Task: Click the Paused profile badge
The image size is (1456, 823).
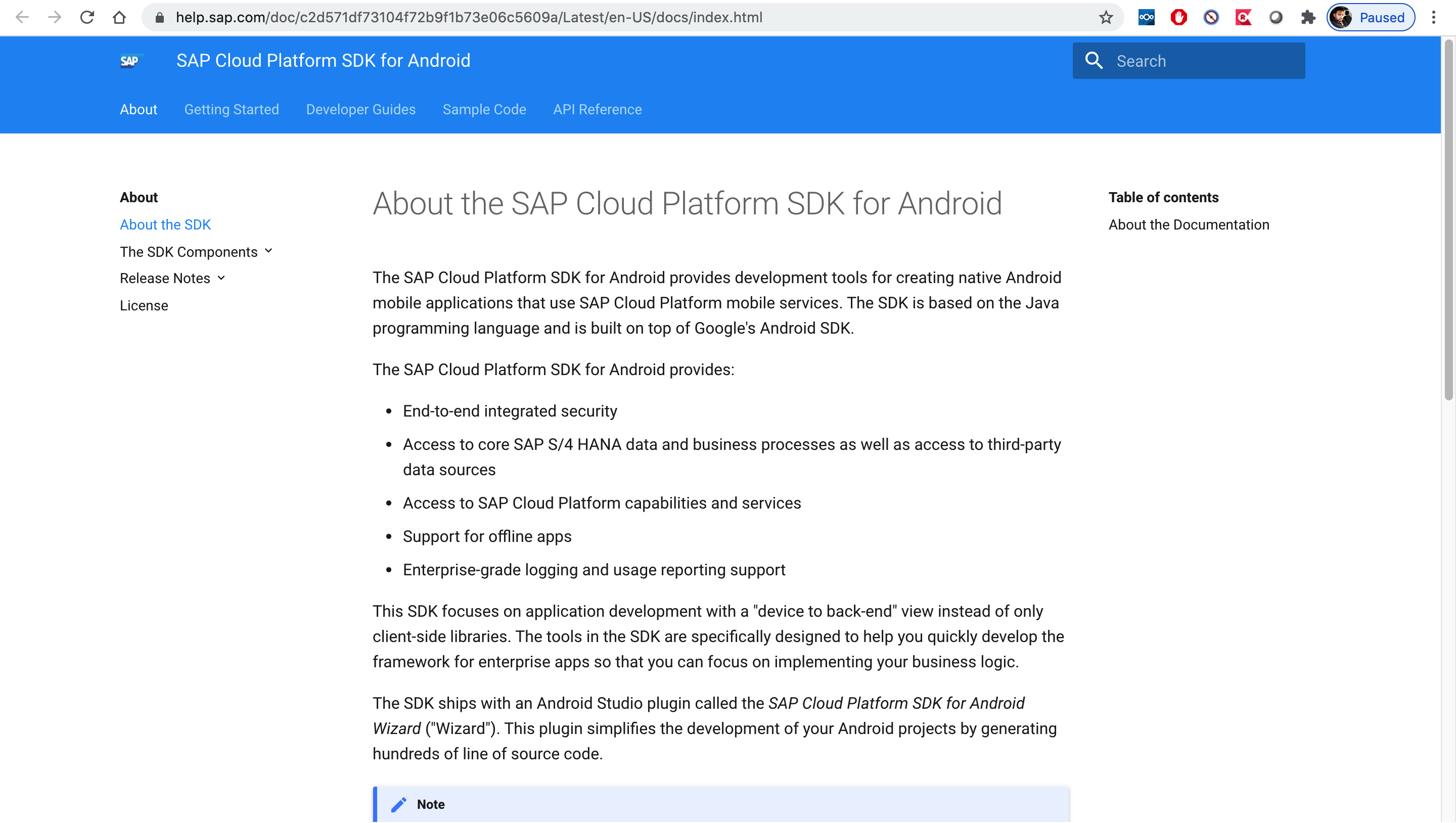Action: [1370, 17]
